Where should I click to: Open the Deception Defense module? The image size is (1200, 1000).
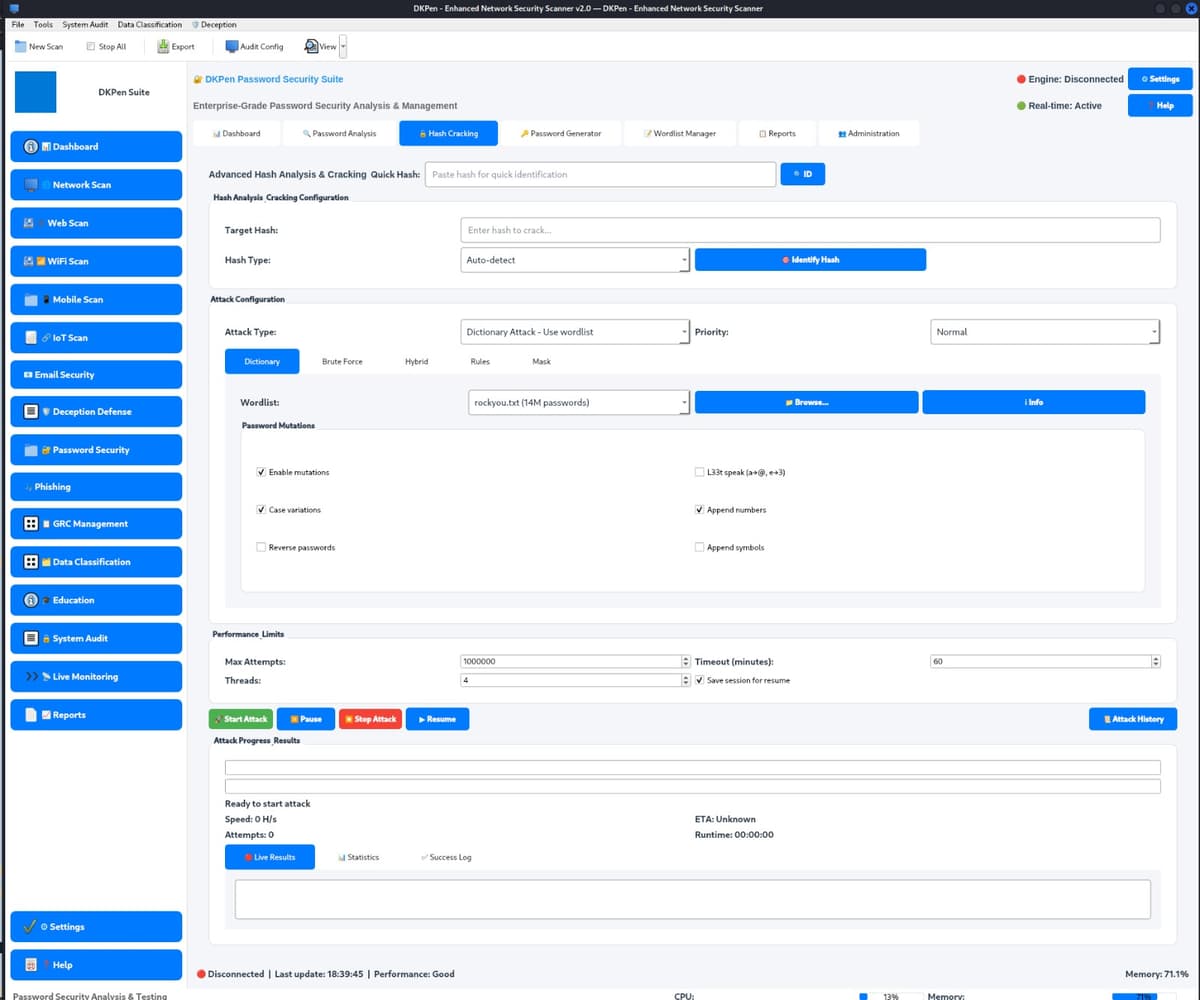96,411
